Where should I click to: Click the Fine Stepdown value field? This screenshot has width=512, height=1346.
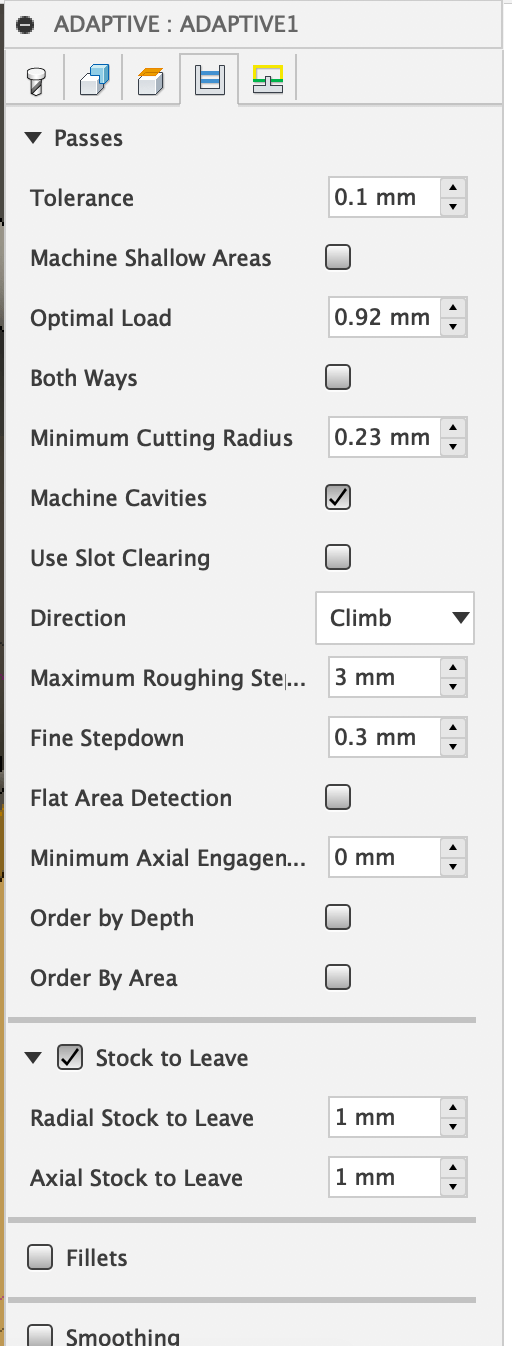pos(386,738)
